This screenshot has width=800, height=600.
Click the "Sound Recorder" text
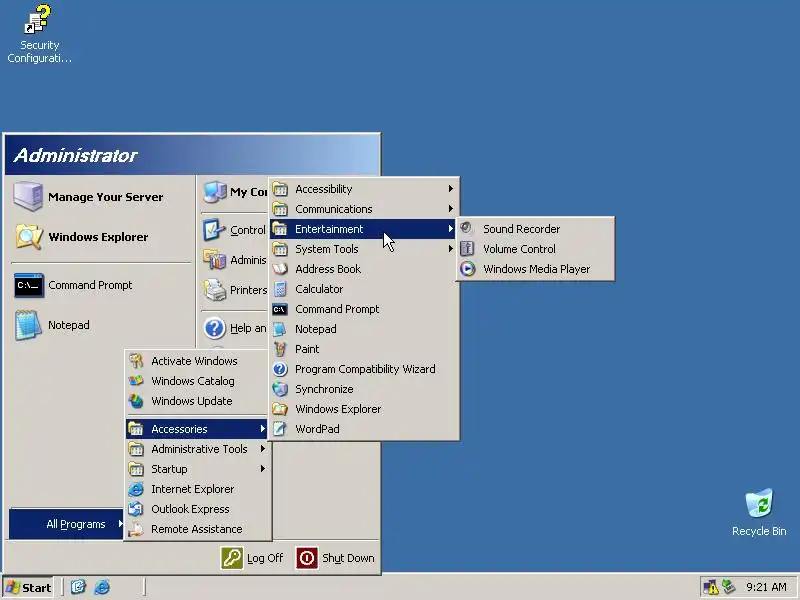pyautogui.click(x=521, y=229)
